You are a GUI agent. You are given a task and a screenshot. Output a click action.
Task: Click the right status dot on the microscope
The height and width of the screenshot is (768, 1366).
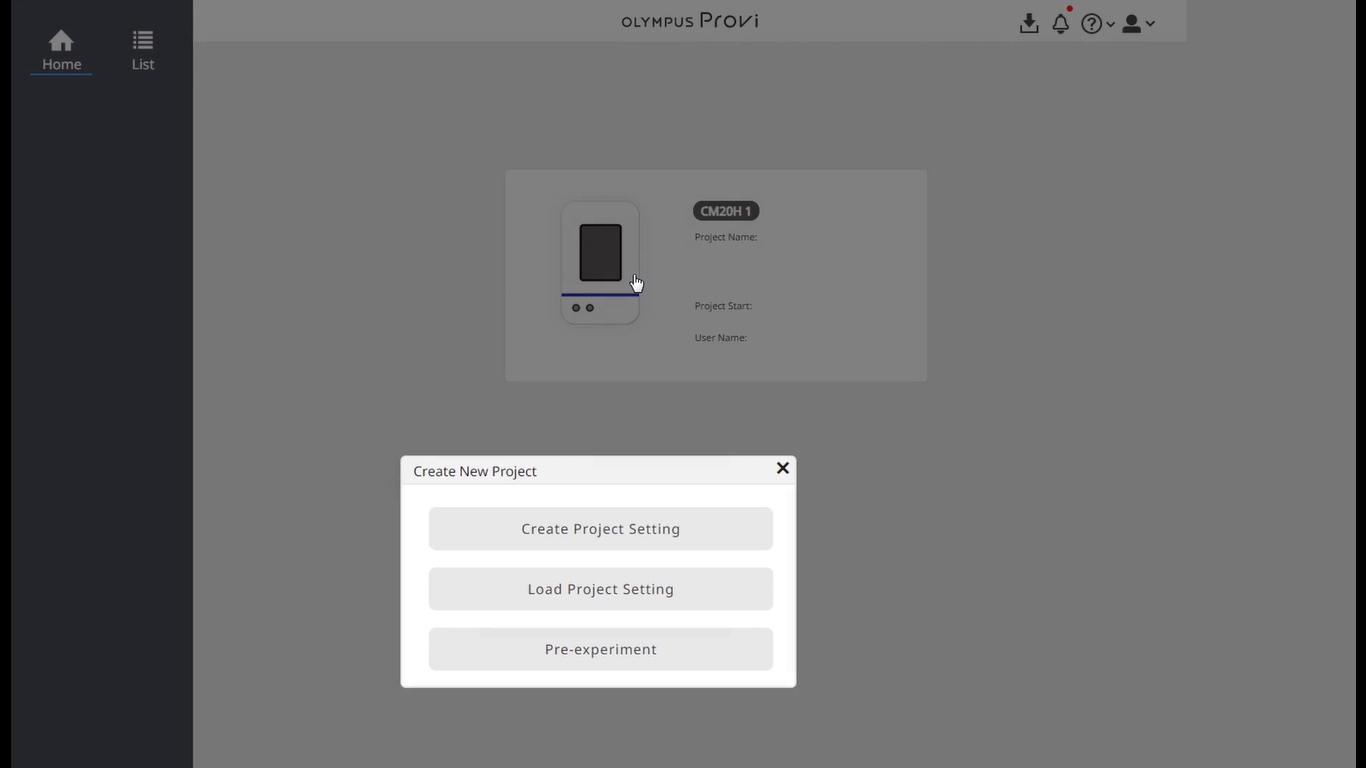click(589, 307)
